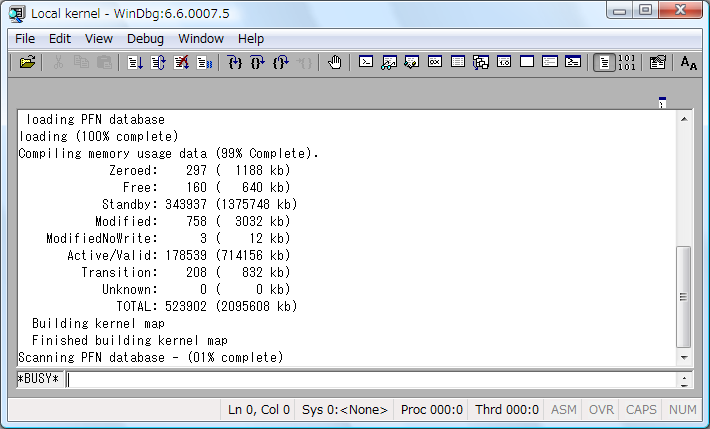Image resolution: width=710 pixels, height=429 pixels.
Task: Click the Restart debugging icon
Action: click(x=158, y=62)
